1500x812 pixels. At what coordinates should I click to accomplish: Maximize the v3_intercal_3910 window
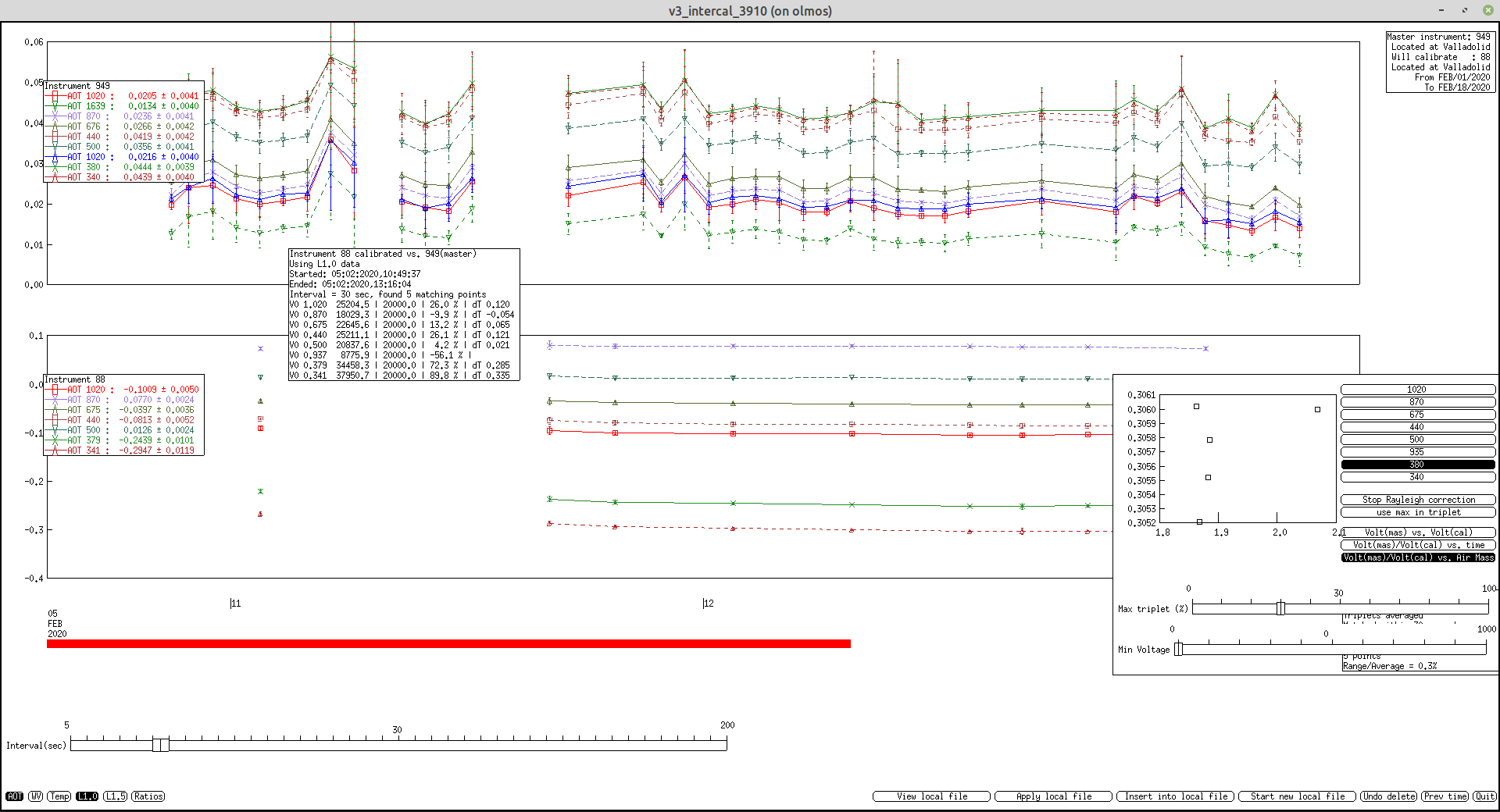click(1465, 10)
